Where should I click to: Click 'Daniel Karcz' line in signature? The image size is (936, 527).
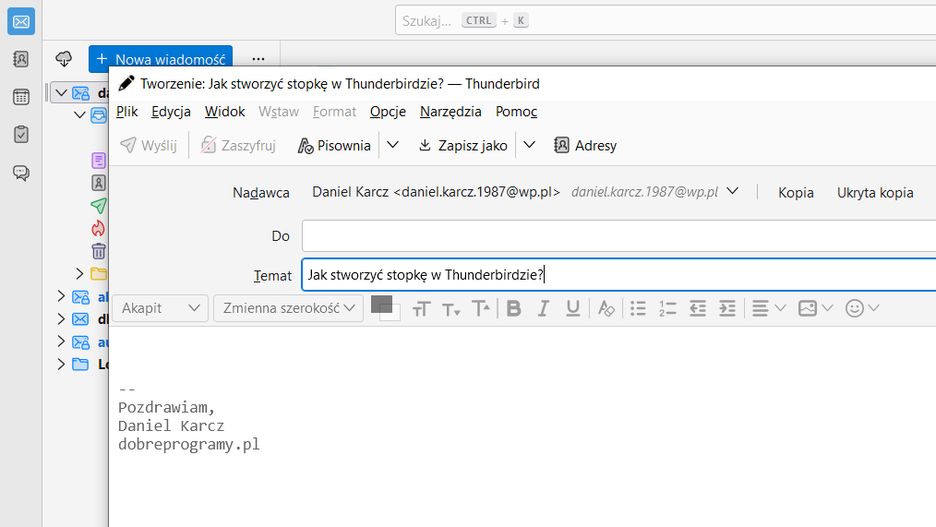coord(171,426)
